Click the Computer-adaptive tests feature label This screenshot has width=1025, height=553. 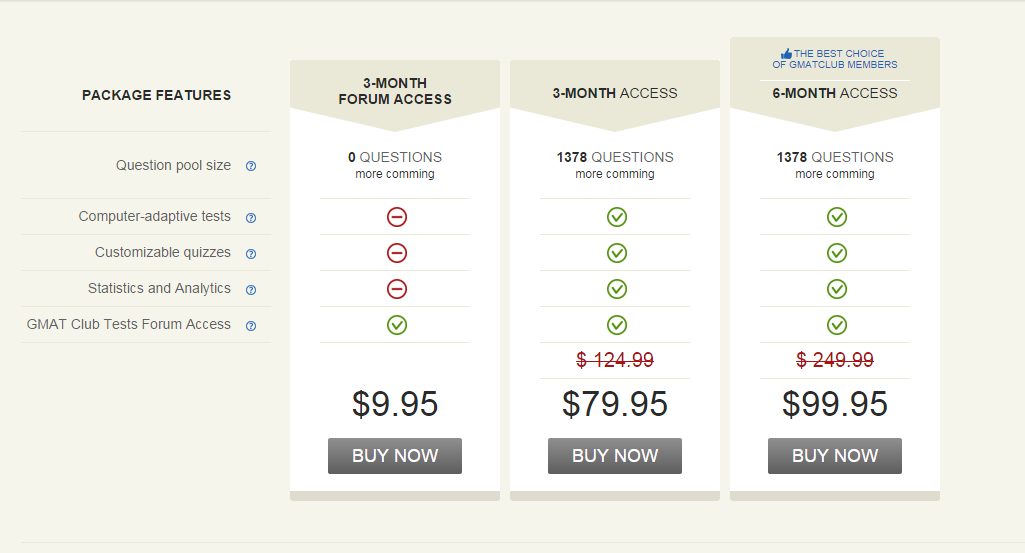155,216
